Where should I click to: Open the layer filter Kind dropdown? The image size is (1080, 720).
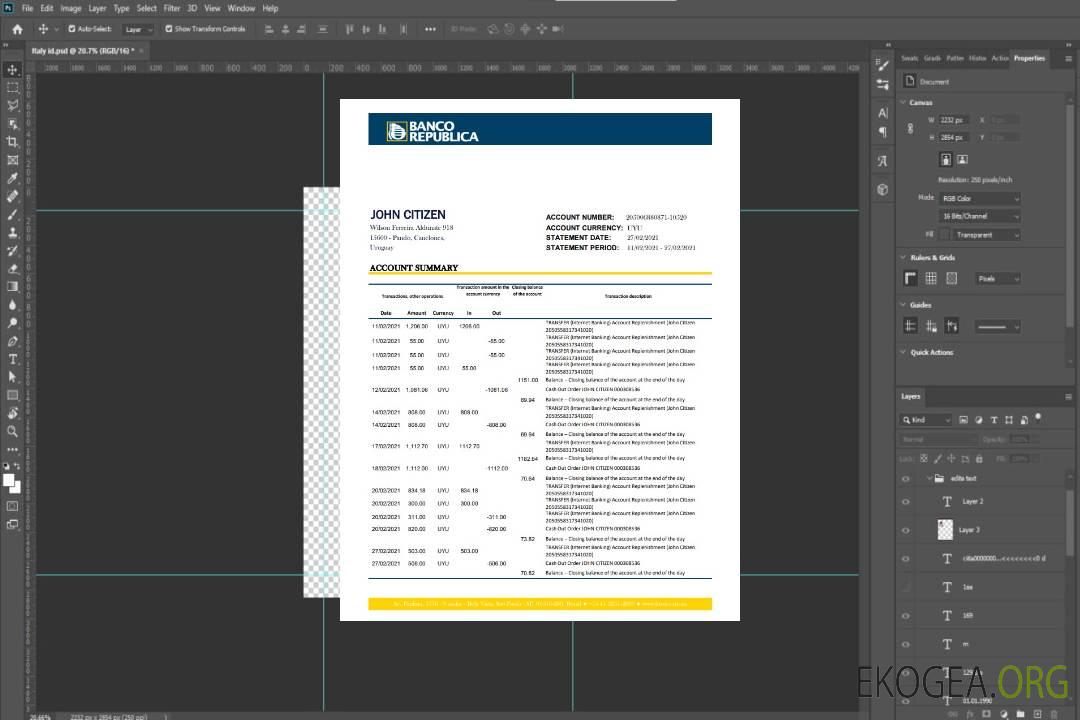click(x=926, y=420)
